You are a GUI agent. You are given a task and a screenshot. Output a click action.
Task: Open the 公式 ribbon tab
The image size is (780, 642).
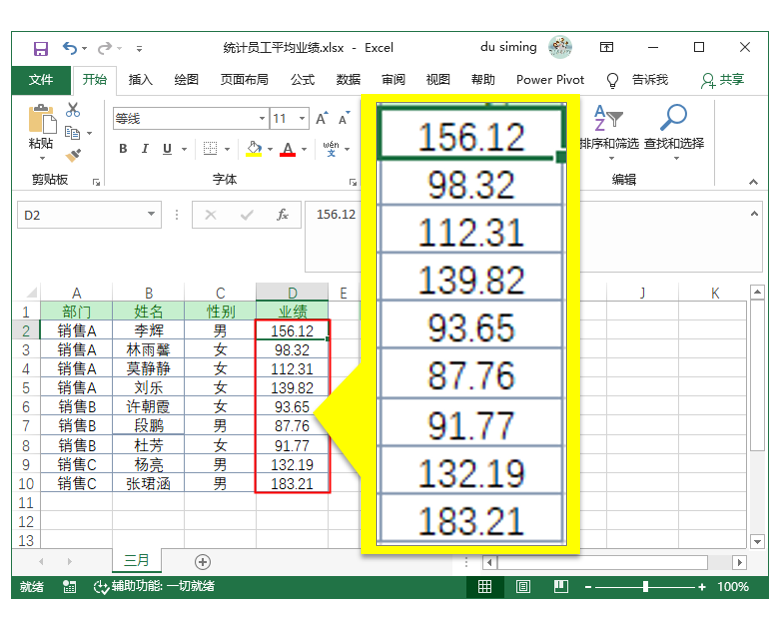[302, 80]
